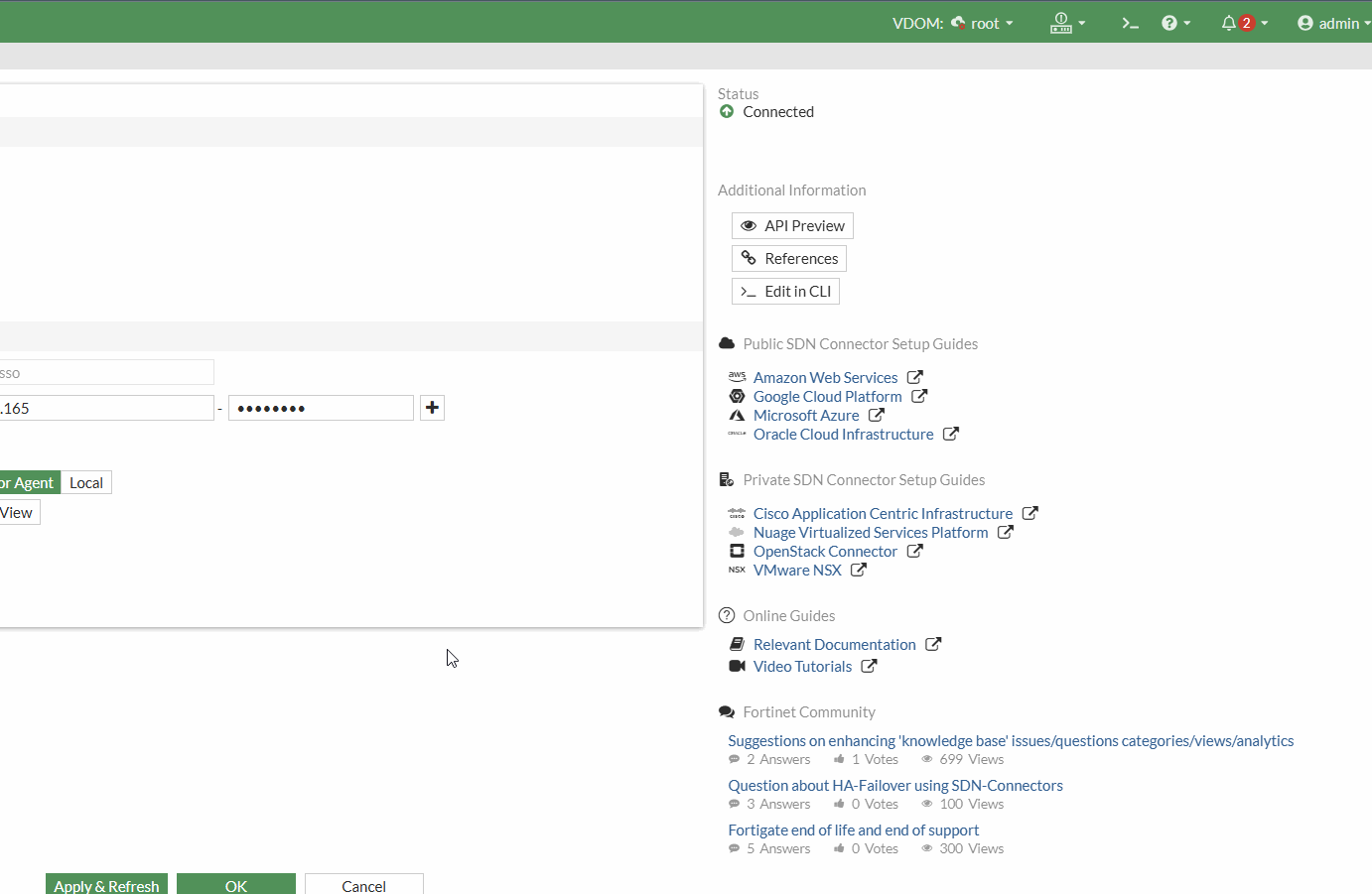1372x894 pixels.
Task: Open the Microsoft Azure guide link
Action: pyautogui.click(x=806, y=416)
